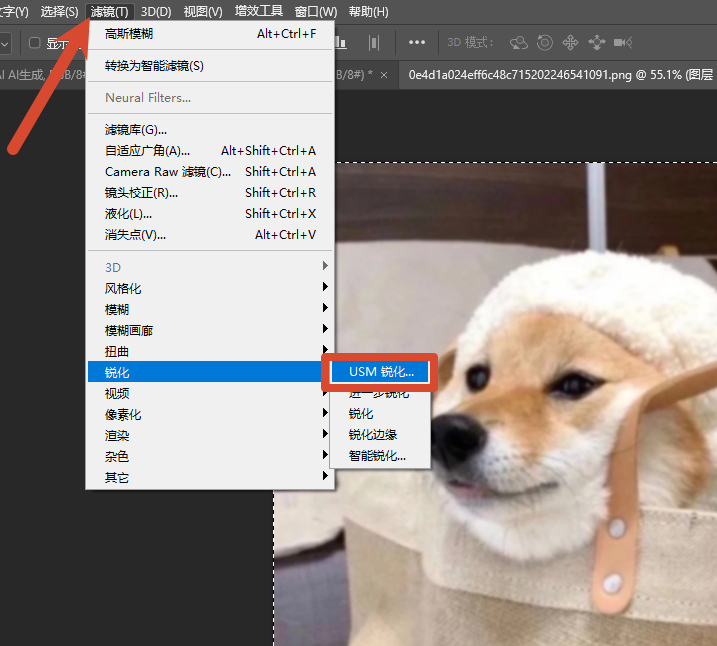Open the 窗口(W) menu
The image size is (717, 646).
click(x=316, y=11)
